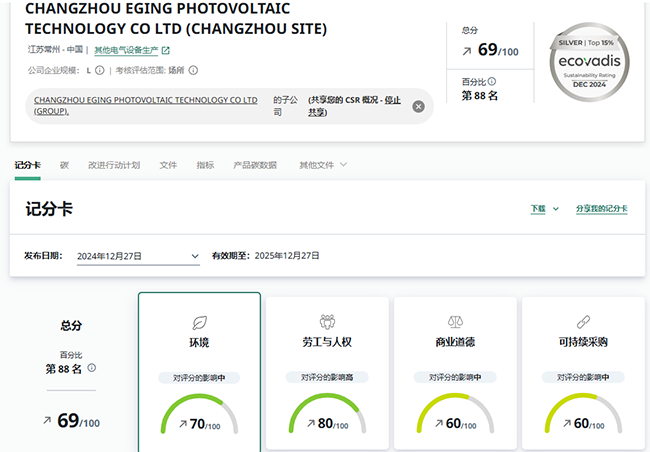This screenshot has height=452, width=650.
Task: Click the 可持续采购 60/100 score gauge
Action: 583,414
